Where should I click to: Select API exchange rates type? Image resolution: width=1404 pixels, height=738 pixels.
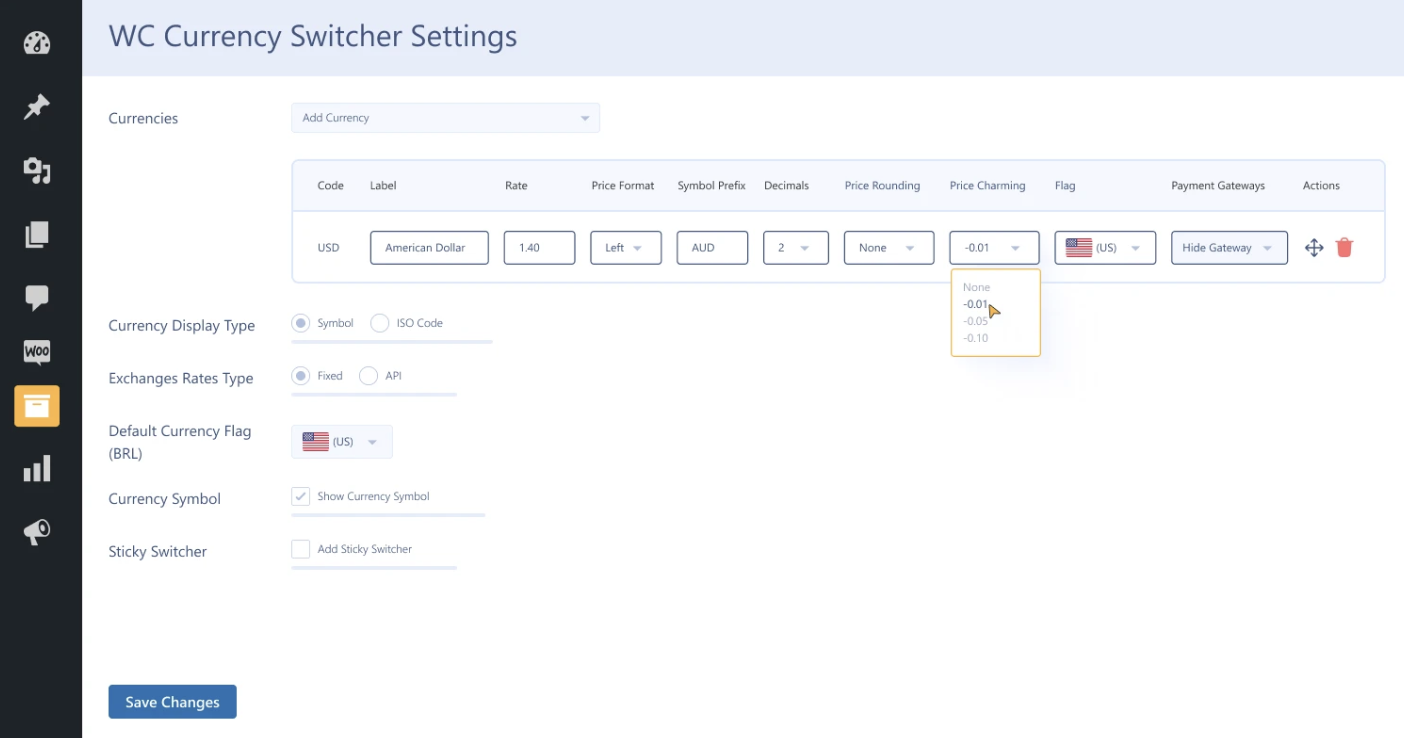click(x=368, y=376)
